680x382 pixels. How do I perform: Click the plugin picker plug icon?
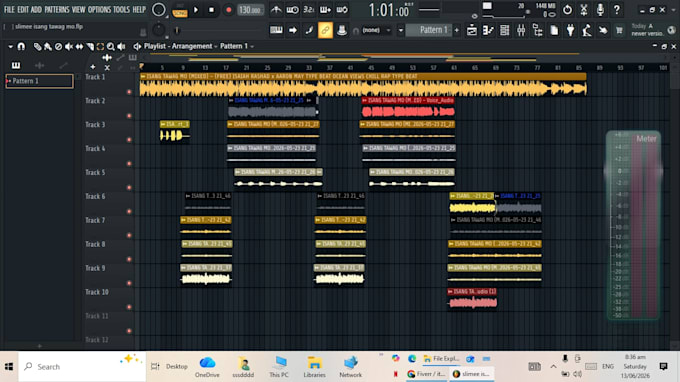pyautogui.click(x=570, y=30)
